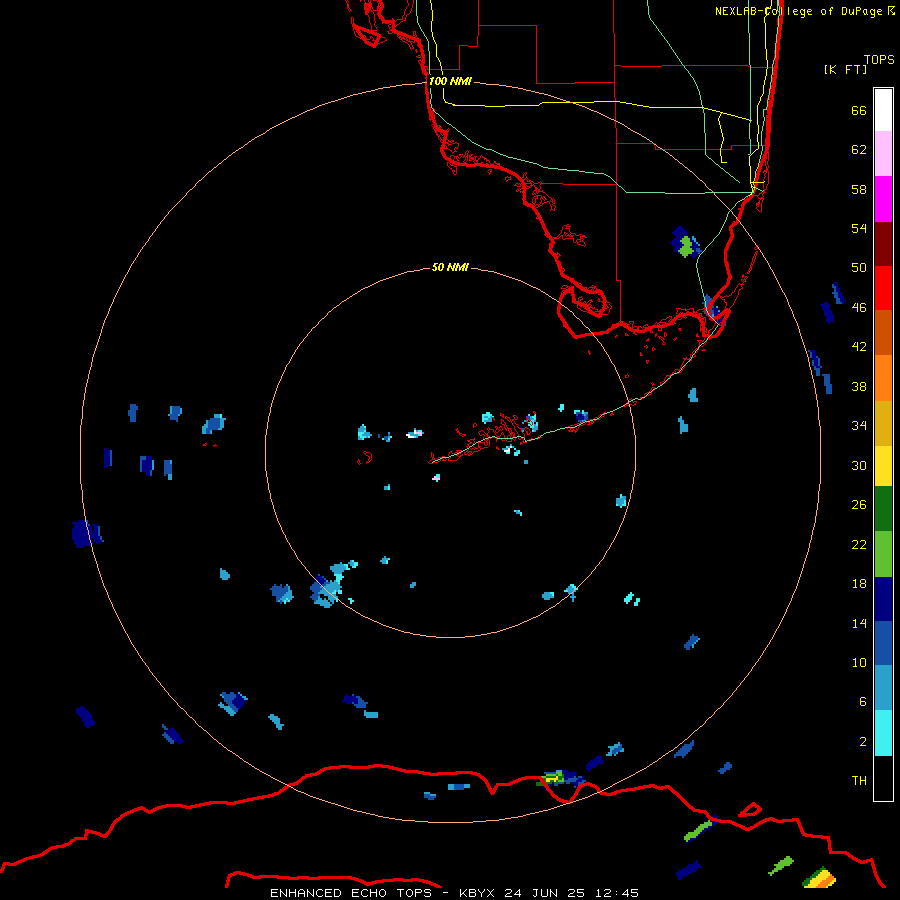Click the 24 JUN 25 date text

point(545,893)
